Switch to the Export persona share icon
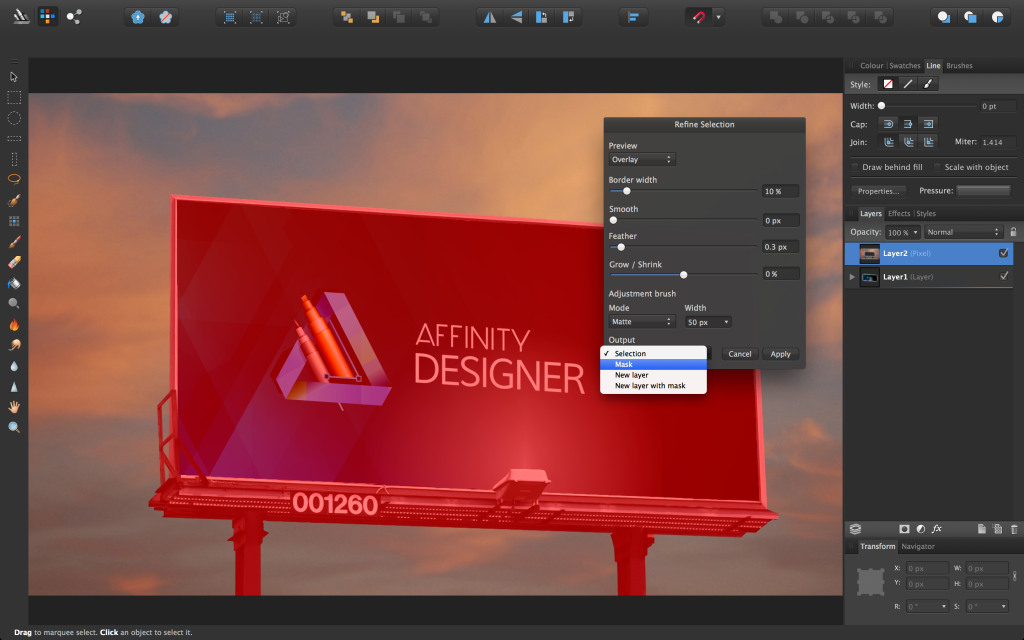1024x640 pixels. [x=74, y=16]
